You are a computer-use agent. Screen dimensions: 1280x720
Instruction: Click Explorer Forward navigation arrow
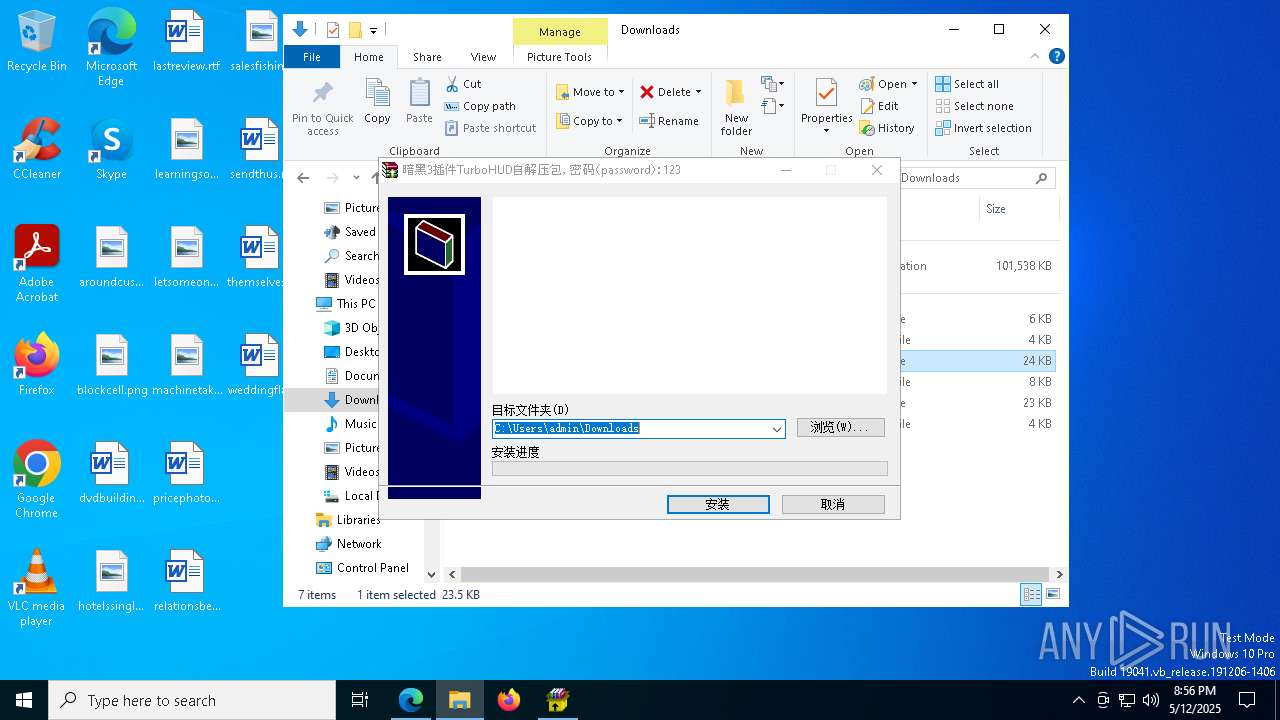coord(333,178)
